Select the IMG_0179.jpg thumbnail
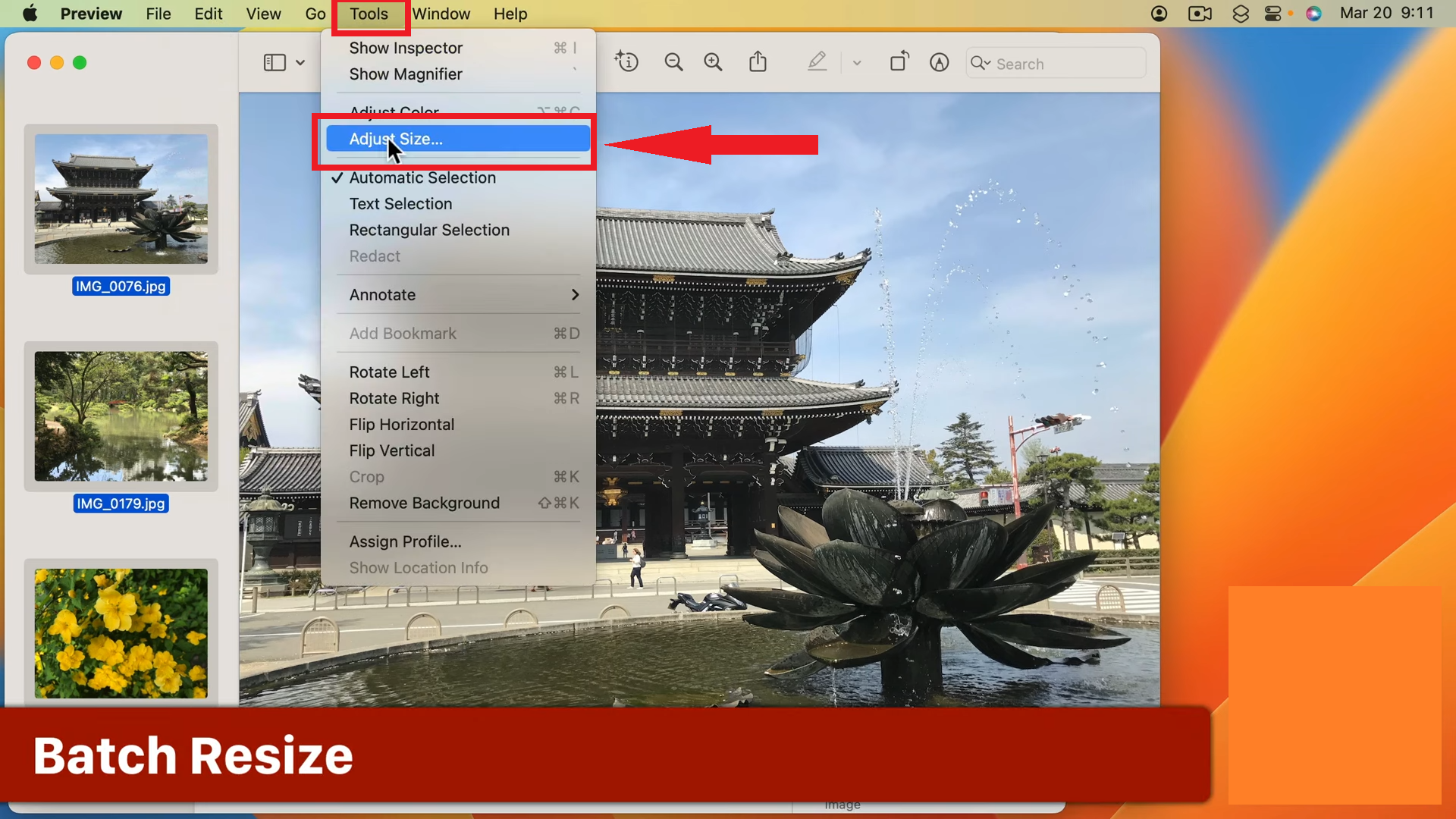1456x819 pixels. [121, 416]
